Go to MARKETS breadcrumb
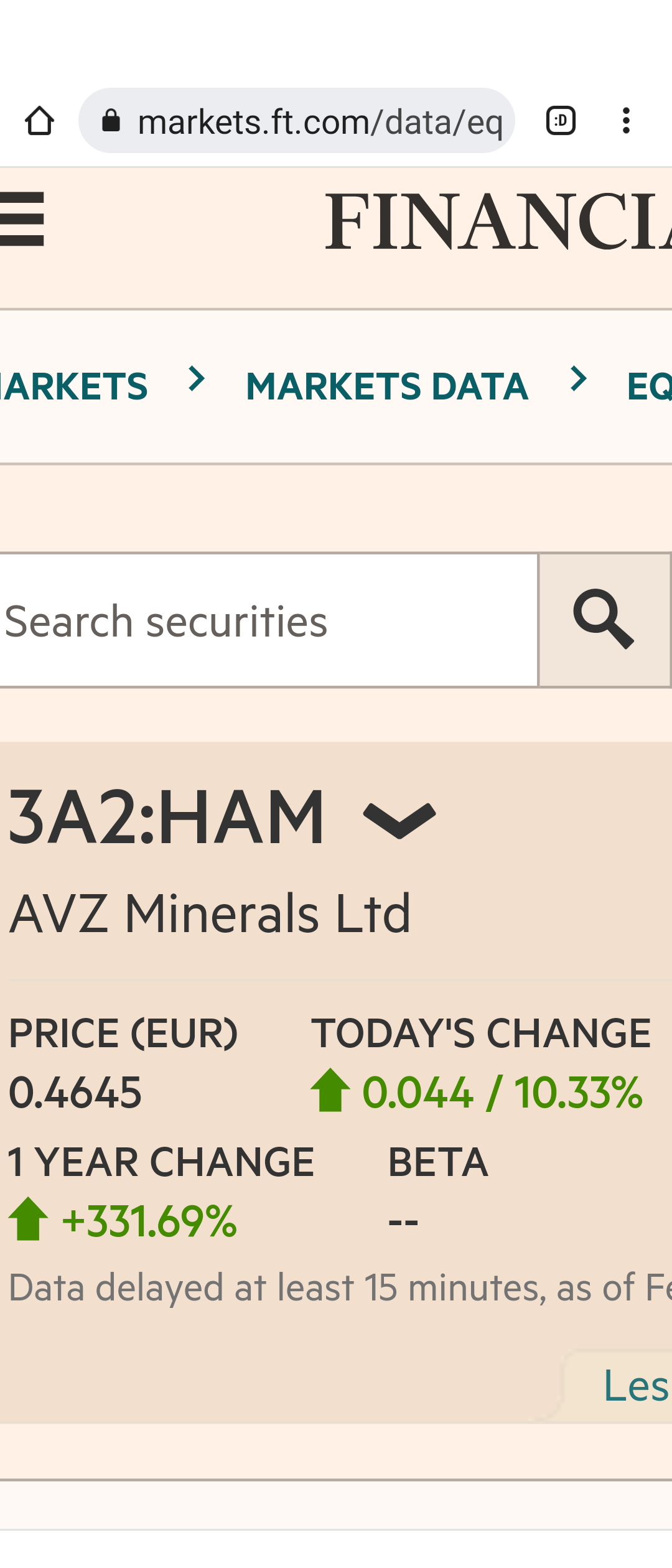 click(73, 386)
